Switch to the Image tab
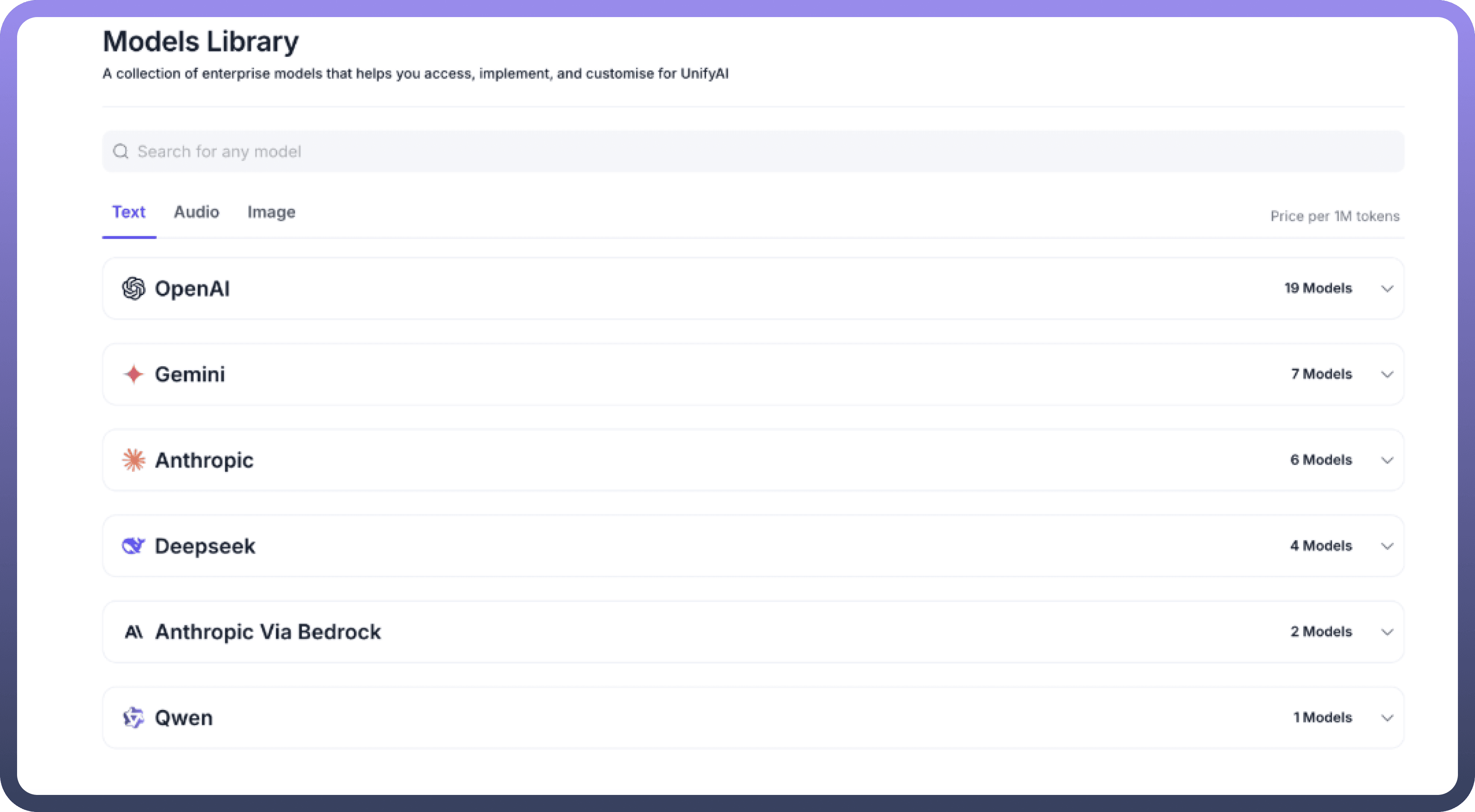 (271, 212)
